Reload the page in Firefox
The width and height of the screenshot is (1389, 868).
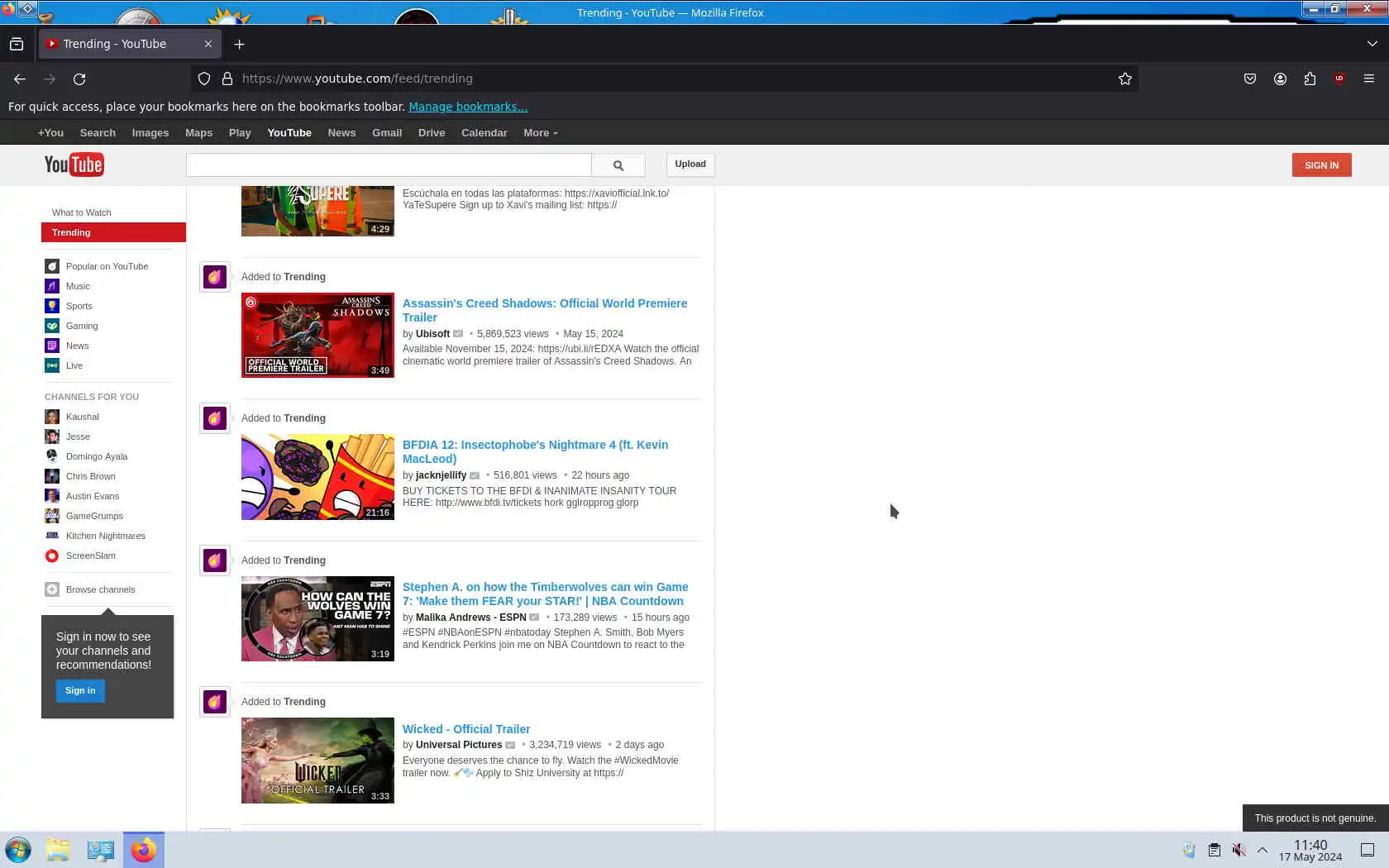[79, 79]
